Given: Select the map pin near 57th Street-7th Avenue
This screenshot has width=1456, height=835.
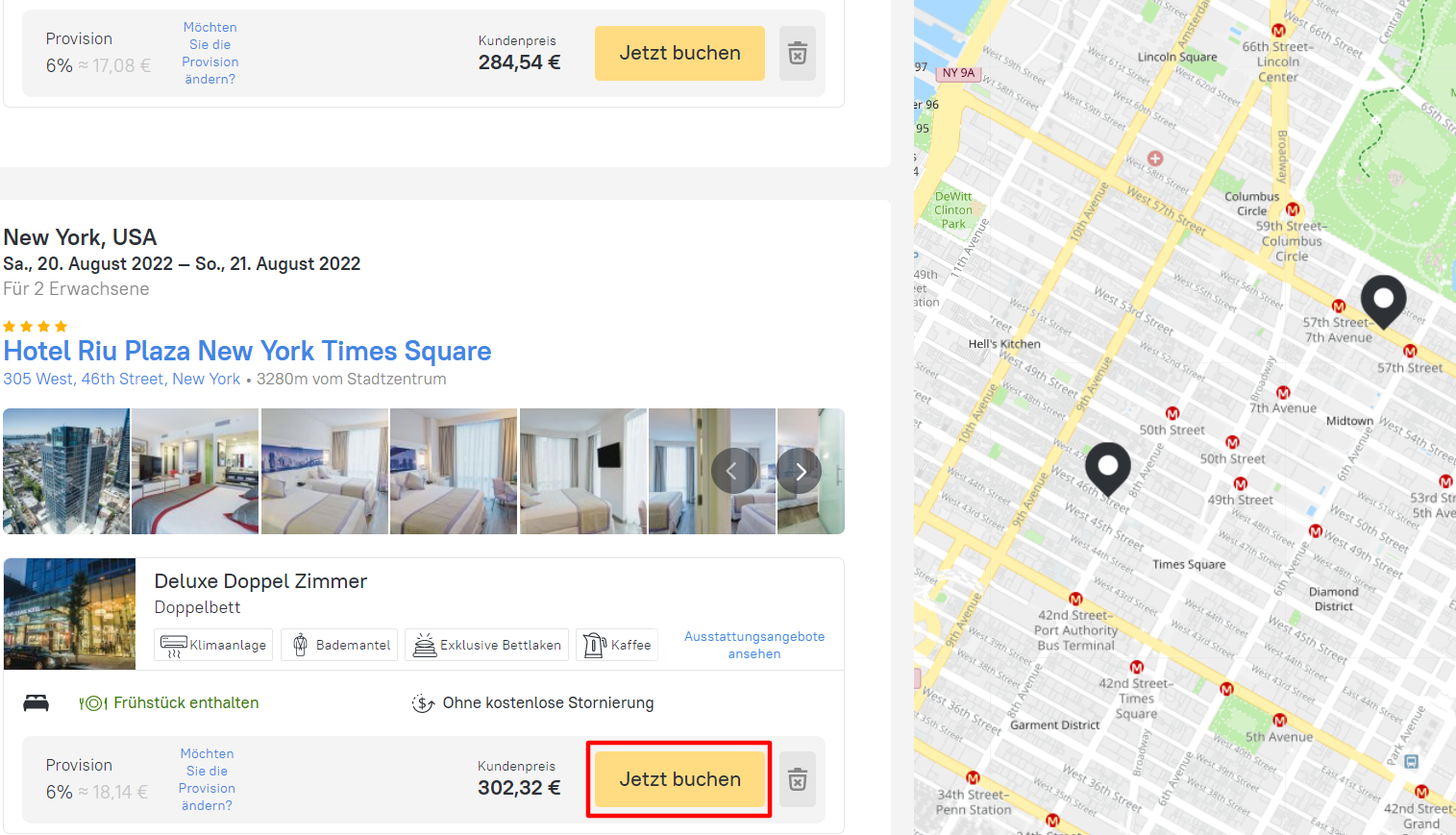Looking at the screenshot, I should (x=1383, y=302).
